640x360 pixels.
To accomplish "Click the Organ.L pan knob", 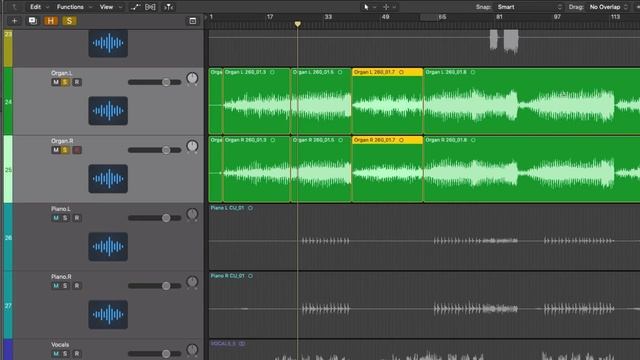I will point(192,78).
